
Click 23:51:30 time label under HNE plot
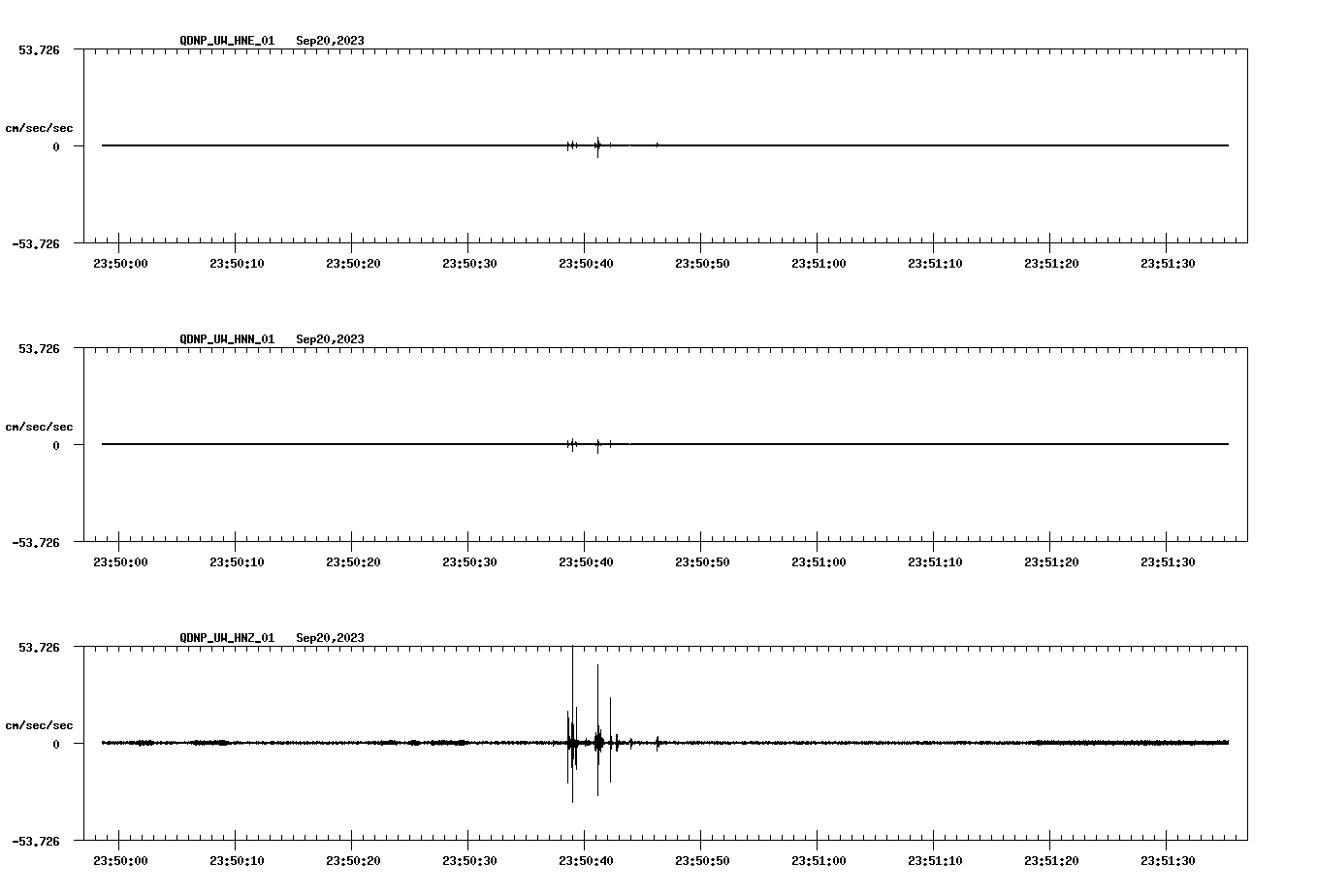click(1168, 264)
